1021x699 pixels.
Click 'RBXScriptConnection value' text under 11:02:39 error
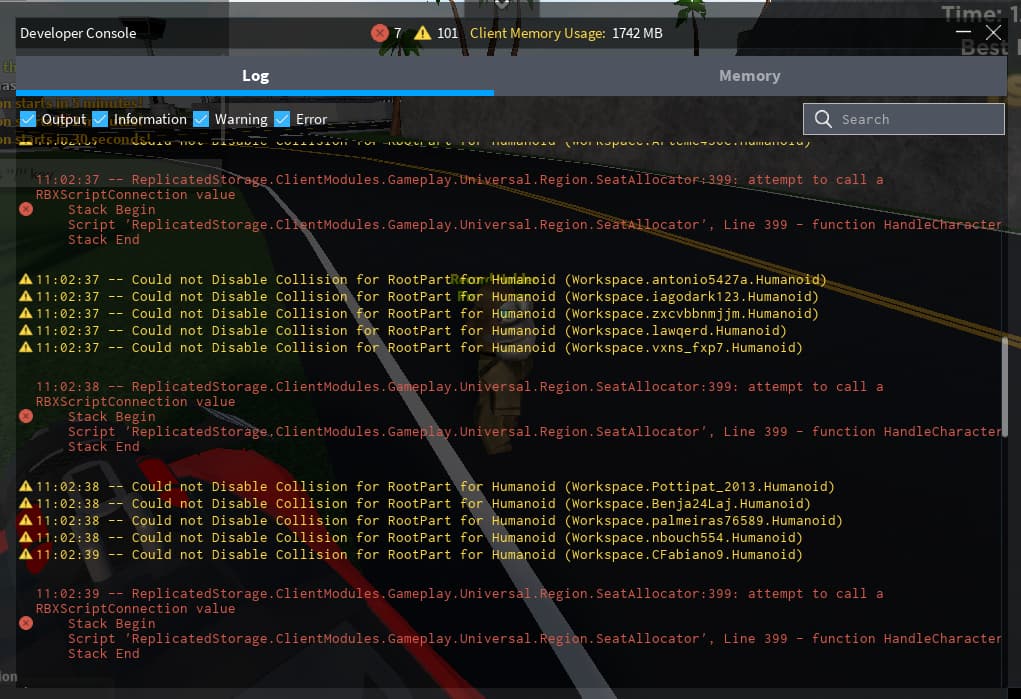click(135, 609)
